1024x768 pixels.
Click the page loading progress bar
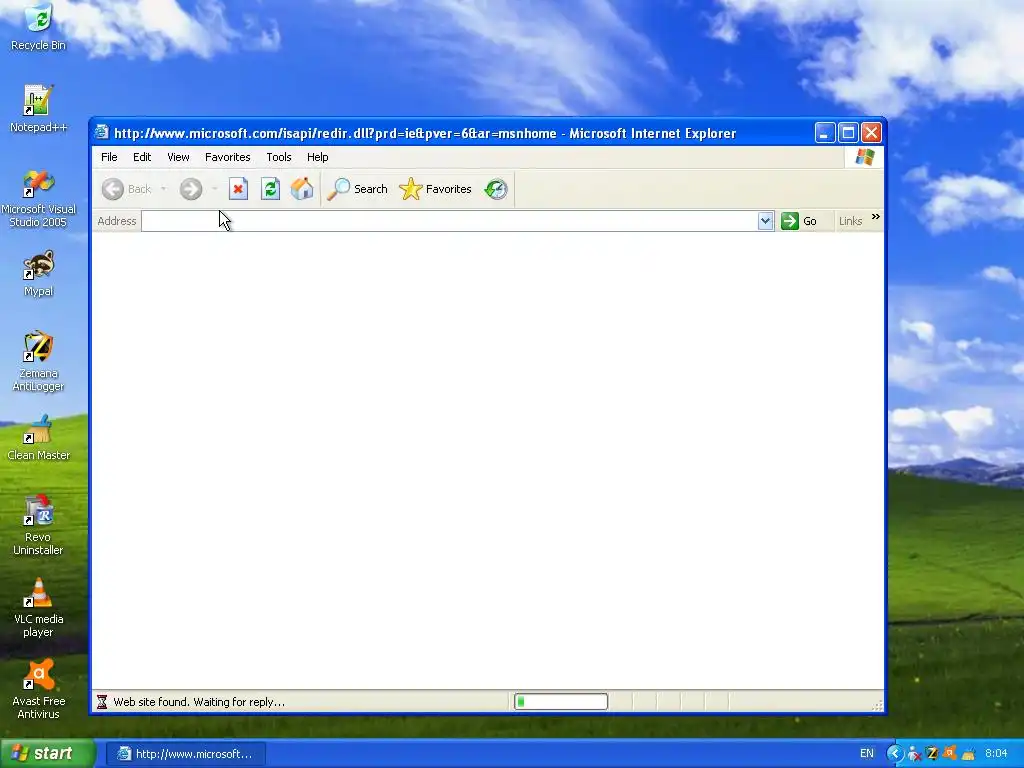click(561, 702)
